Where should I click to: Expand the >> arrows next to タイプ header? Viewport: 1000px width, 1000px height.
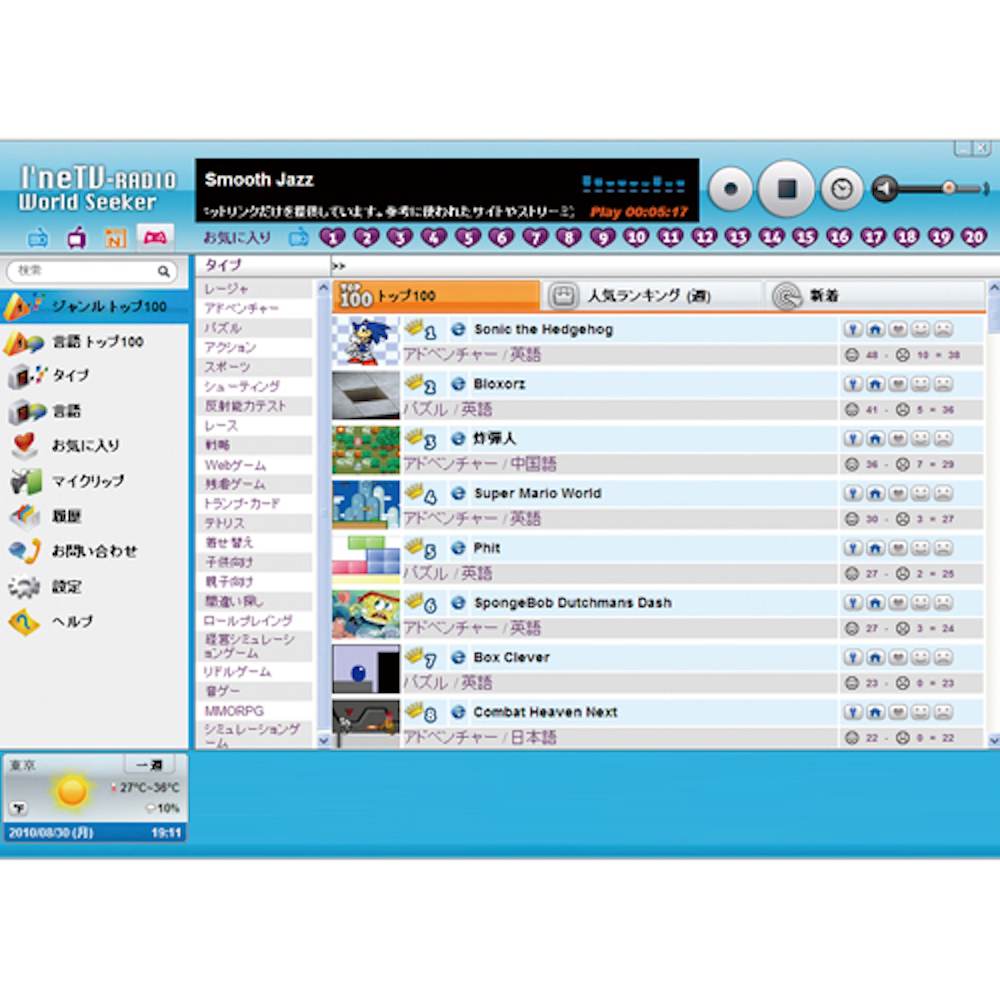[x=339, y=266]
